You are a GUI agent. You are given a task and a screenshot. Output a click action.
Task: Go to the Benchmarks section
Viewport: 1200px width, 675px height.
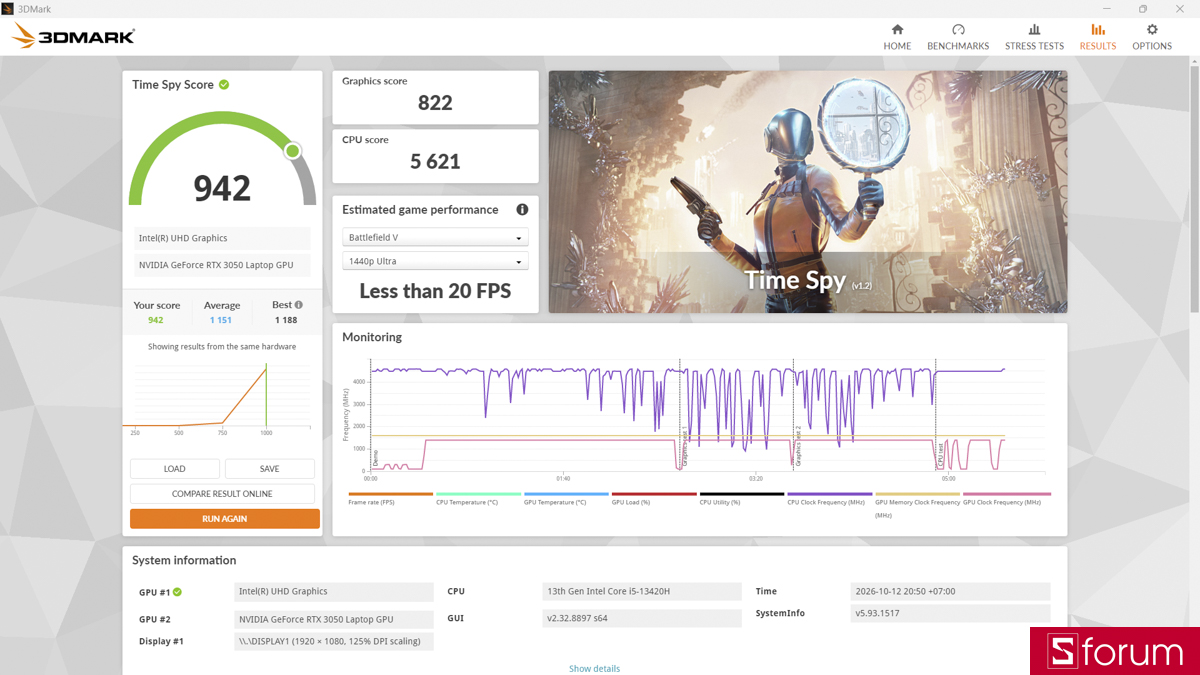958,37
